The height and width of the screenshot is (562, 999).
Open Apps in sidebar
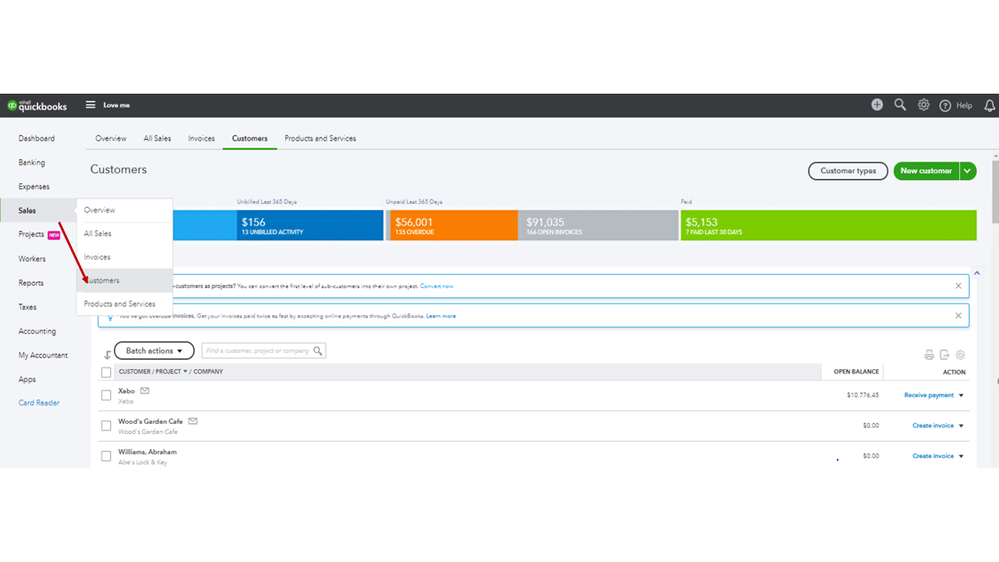pos(27,379)
